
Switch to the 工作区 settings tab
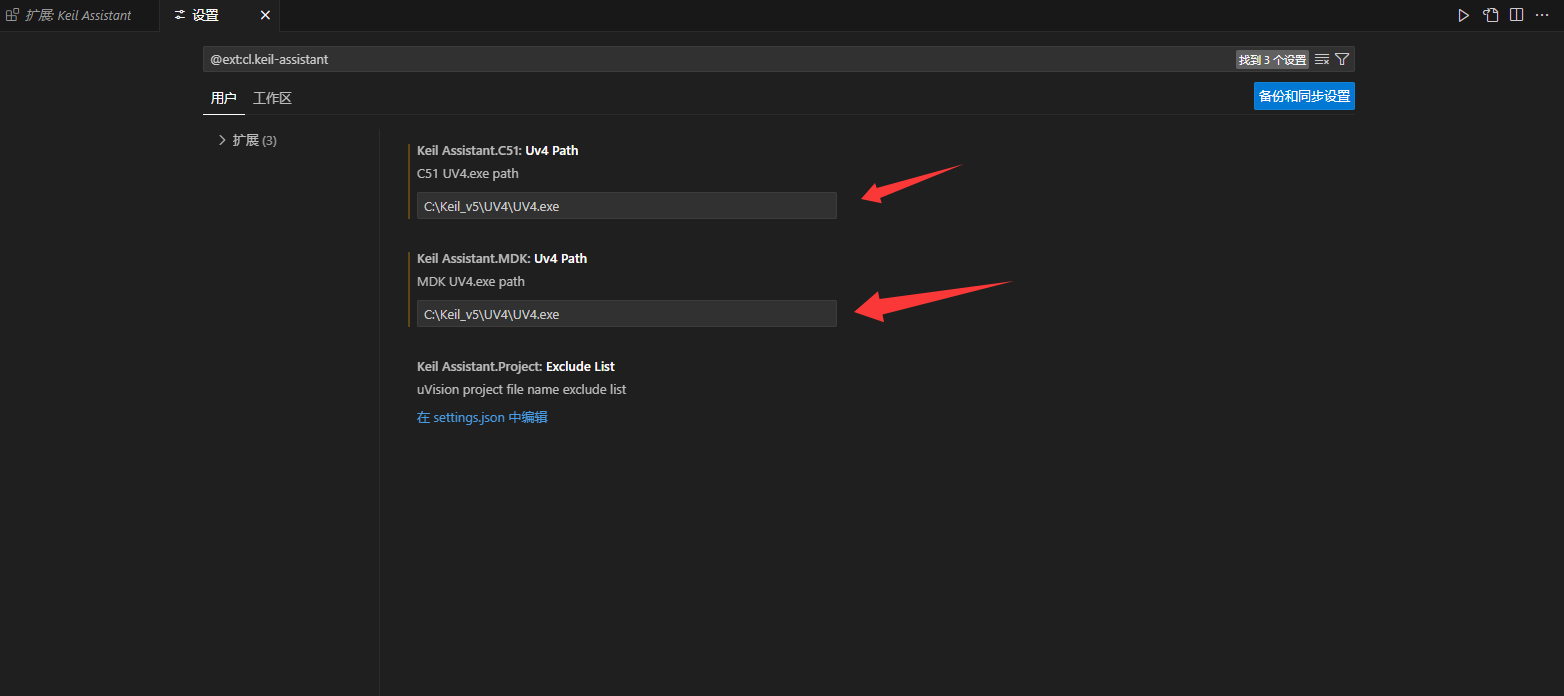272,98
